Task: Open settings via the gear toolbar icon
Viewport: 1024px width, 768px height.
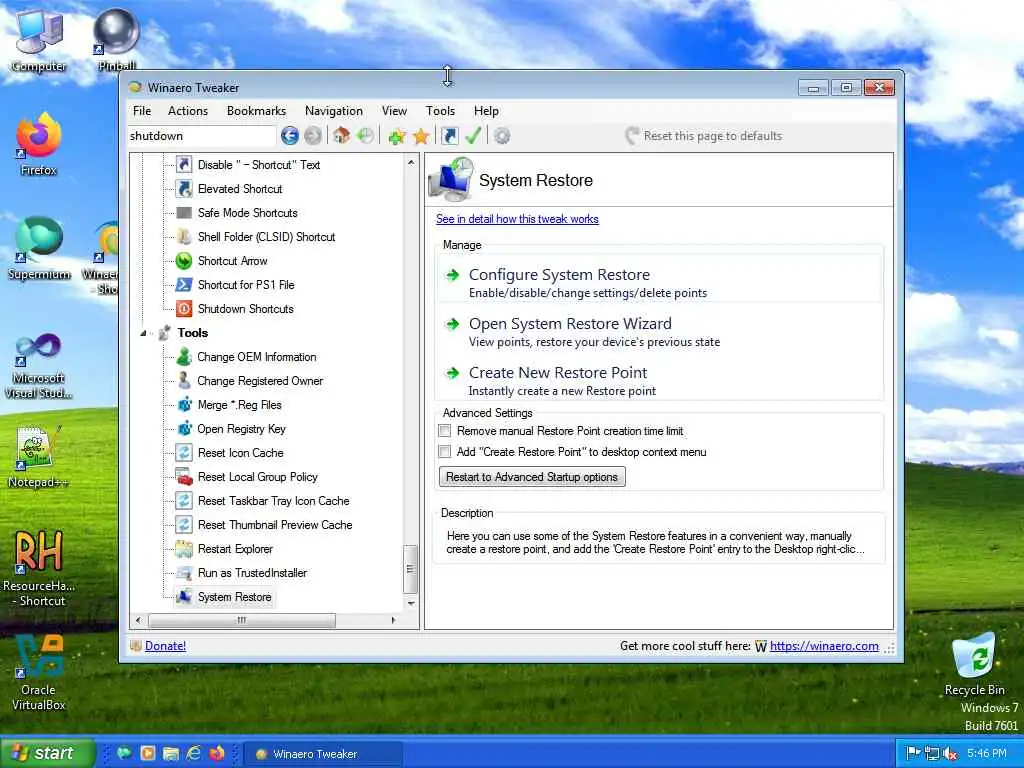Action: [x=502, y=136]
